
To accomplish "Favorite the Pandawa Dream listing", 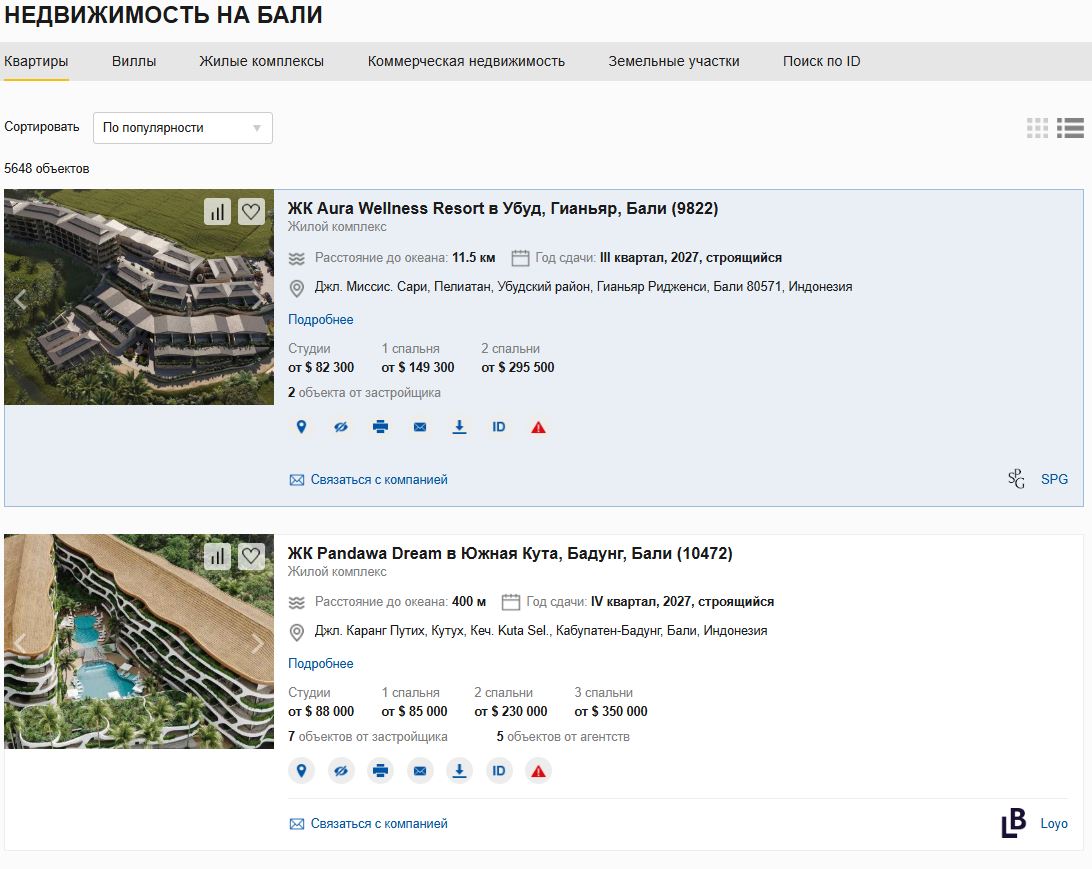I will coord(251,556).
